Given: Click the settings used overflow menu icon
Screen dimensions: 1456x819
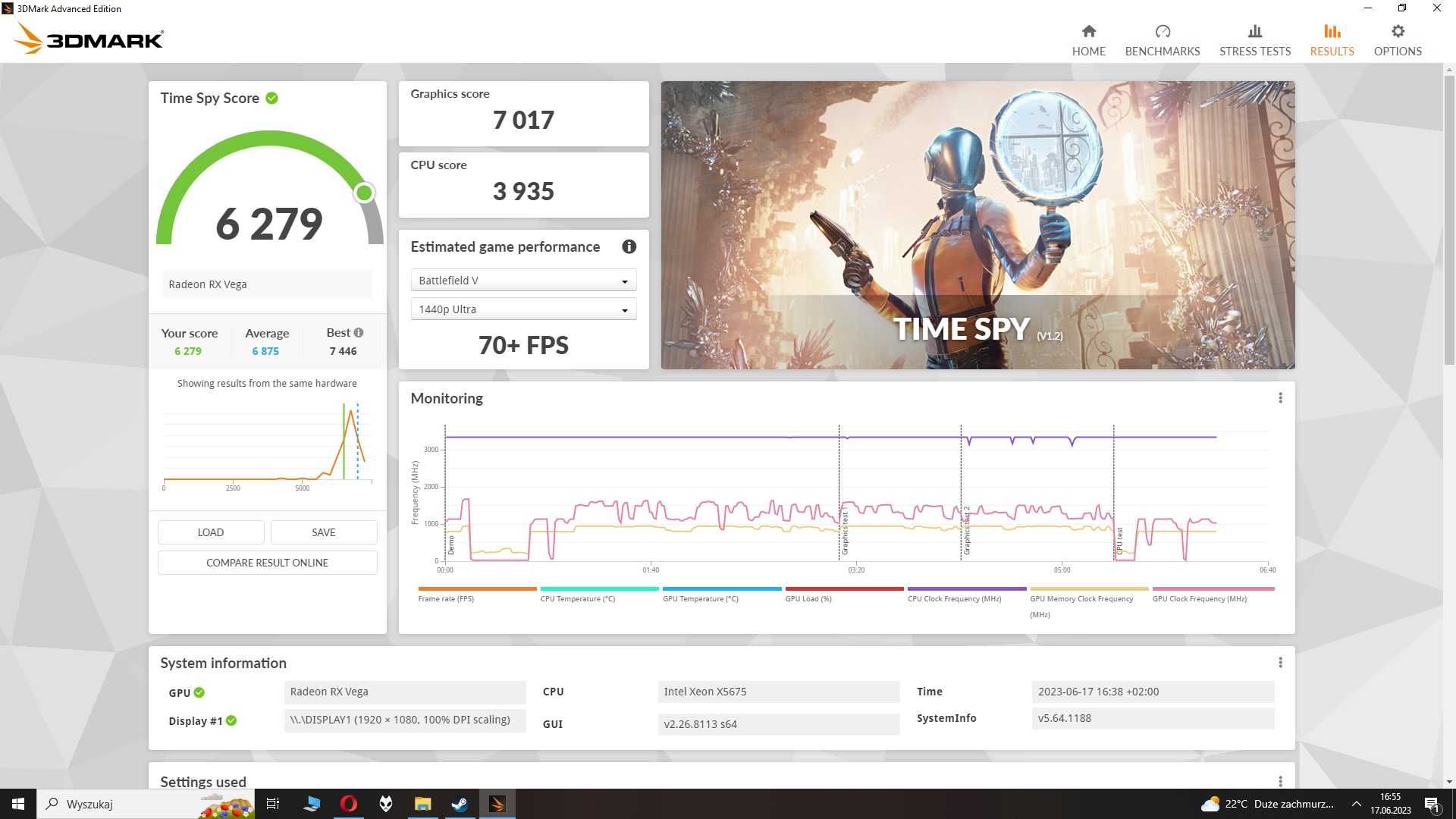Looking at the screenshot, I should (1280, 780).
